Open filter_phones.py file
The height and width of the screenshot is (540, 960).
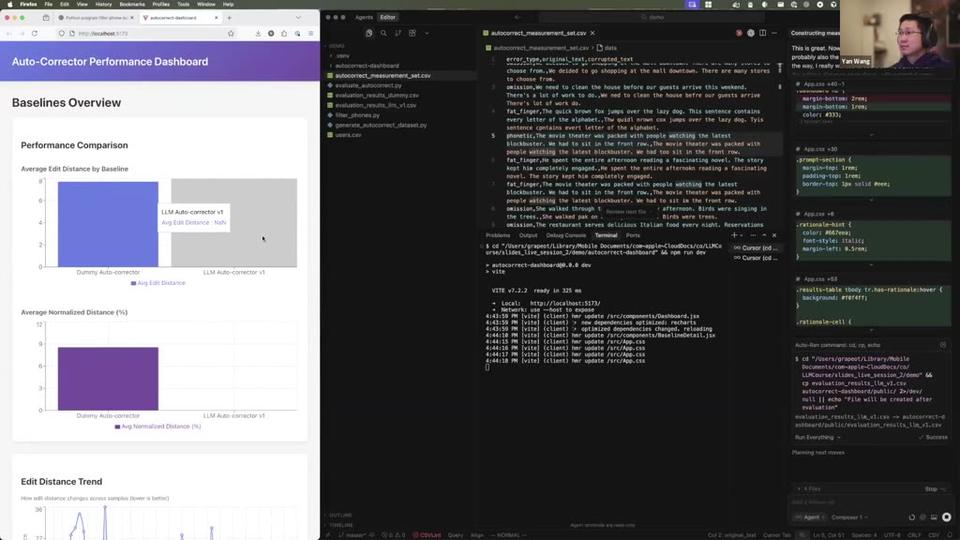357,114
